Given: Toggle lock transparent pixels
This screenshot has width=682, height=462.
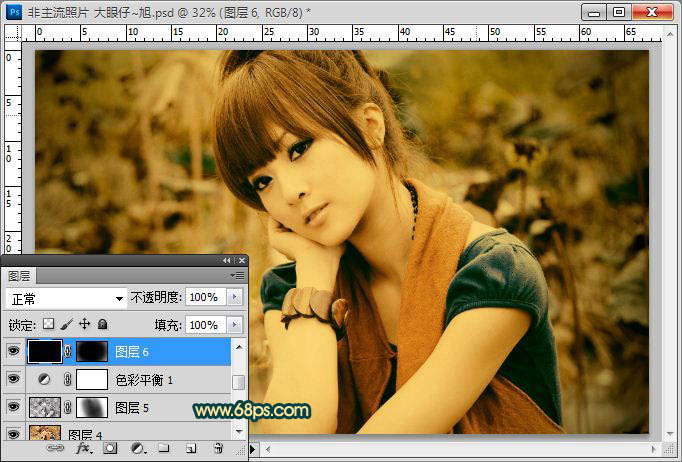Looking at the screenshot, I should pyautogui.click(x=48, y=325).
